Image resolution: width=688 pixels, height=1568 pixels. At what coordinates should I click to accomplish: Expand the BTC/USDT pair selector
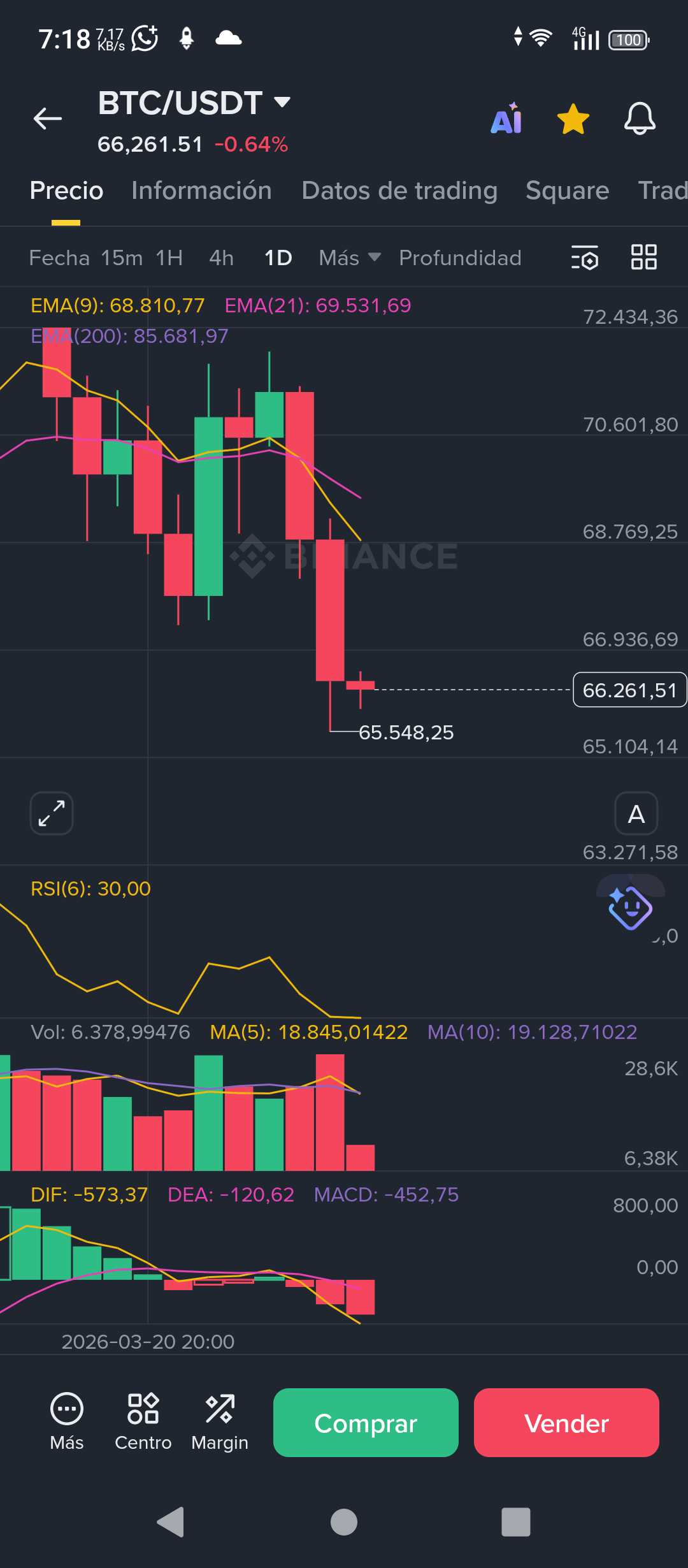point(194,103)
